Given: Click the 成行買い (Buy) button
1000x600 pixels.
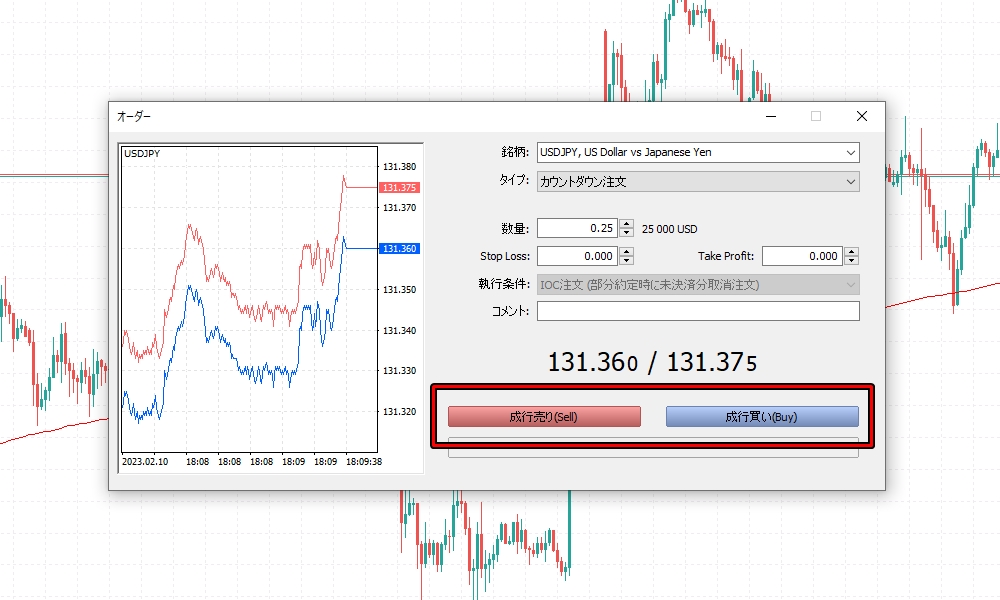Looking at the screenshot, I should coord(762,417).
